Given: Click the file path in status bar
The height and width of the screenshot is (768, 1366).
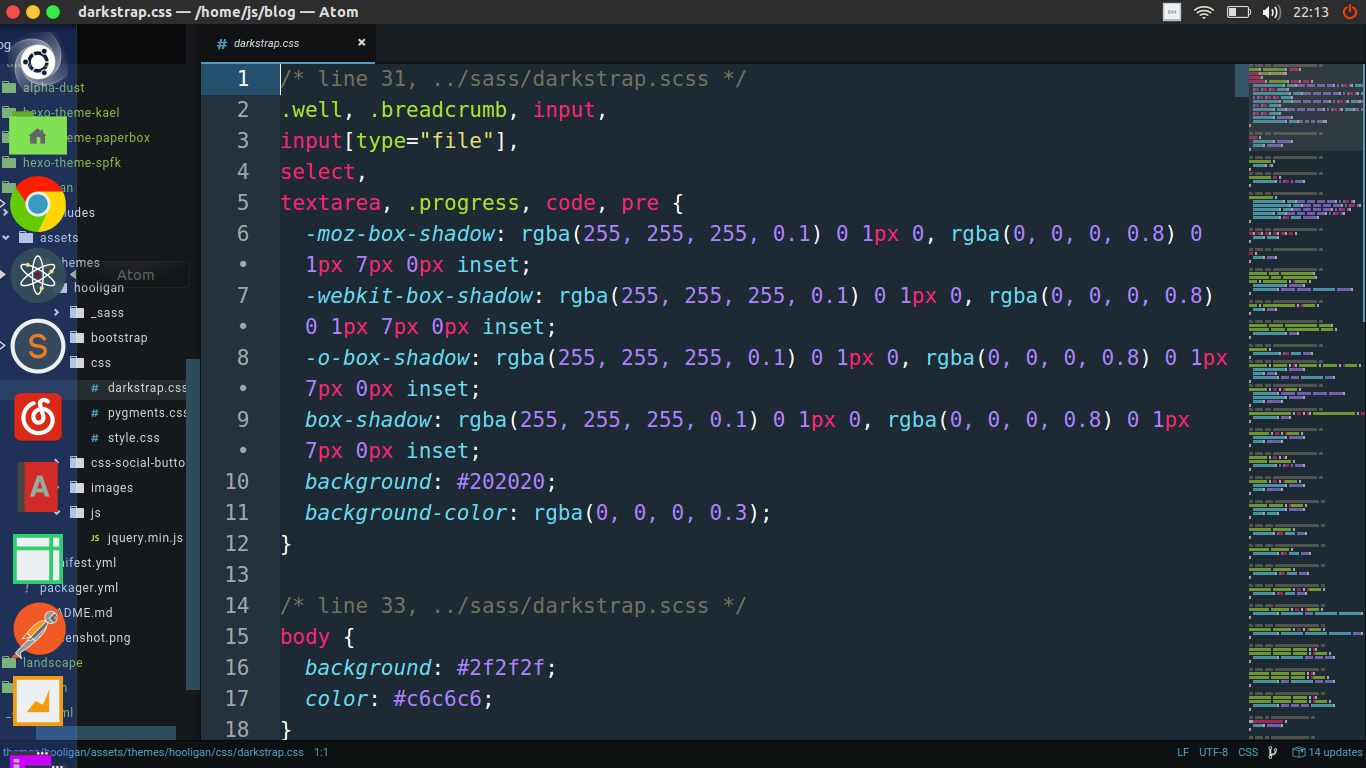Looking at the screenshot, I should (153, 752).
